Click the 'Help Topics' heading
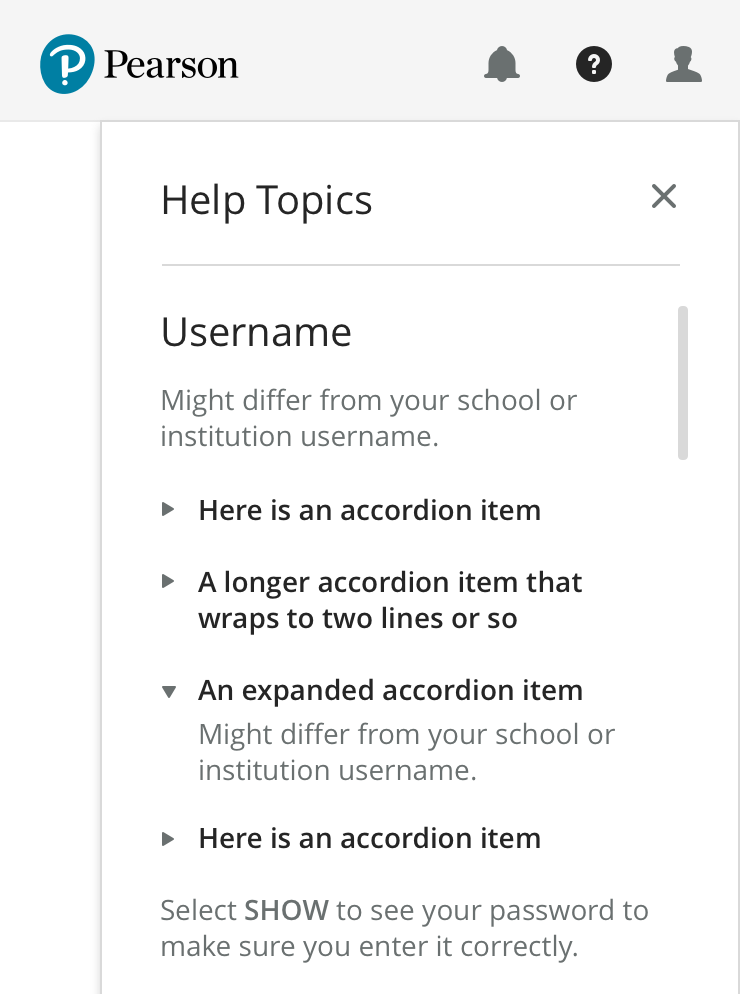Screen dimensions: 740x994 (266, 200)
